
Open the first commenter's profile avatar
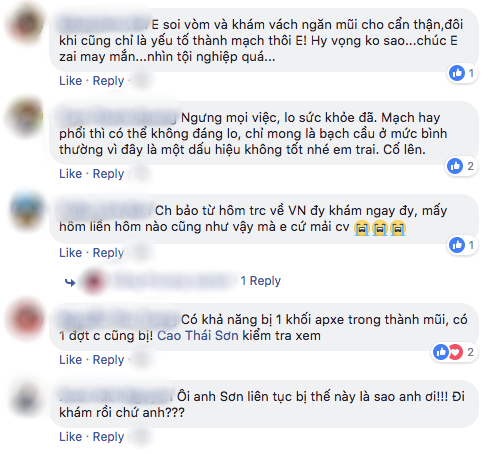(26, 24)
